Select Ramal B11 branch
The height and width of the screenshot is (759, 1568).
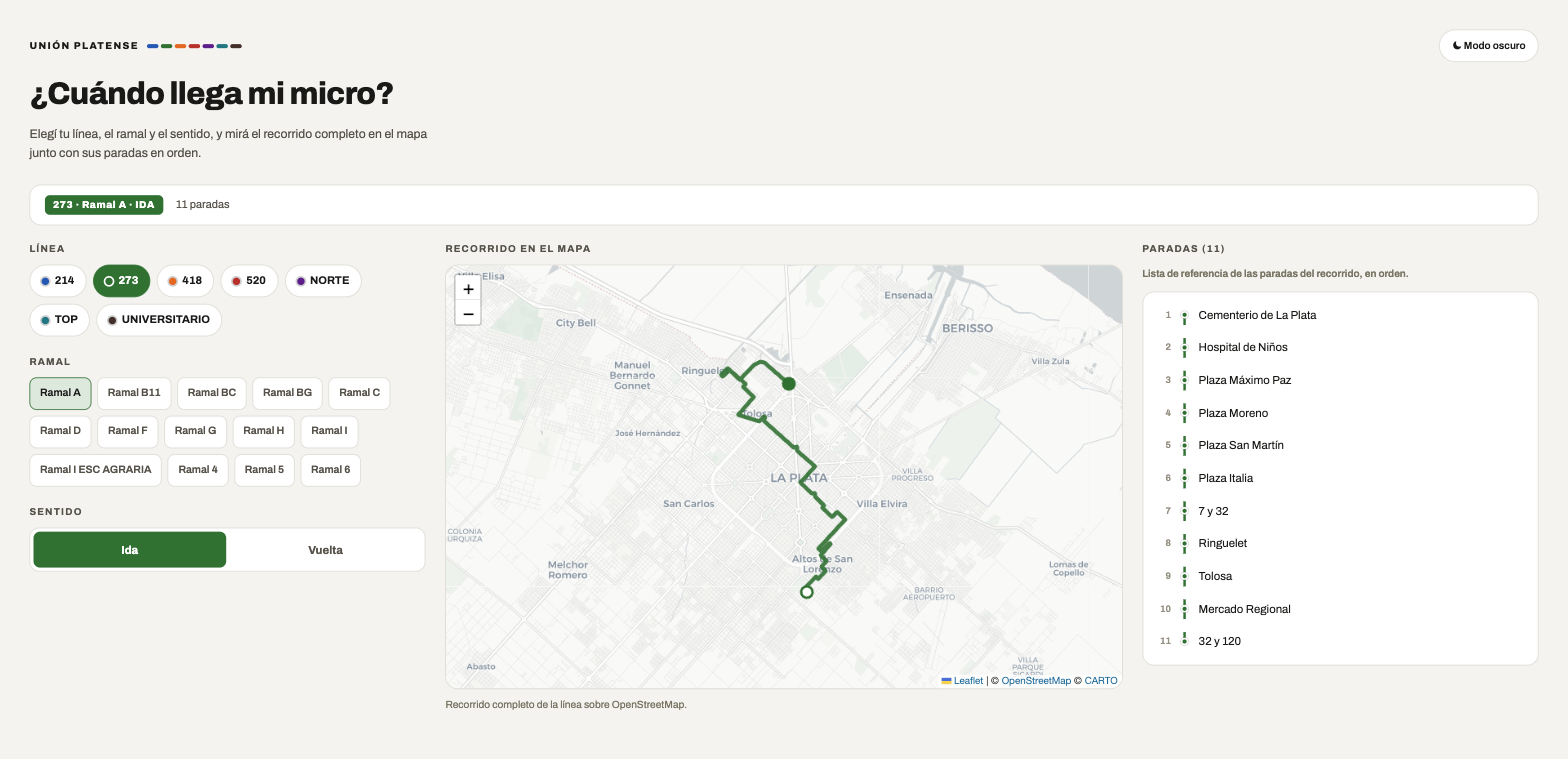pyautogui.click(x=134, y=393)
